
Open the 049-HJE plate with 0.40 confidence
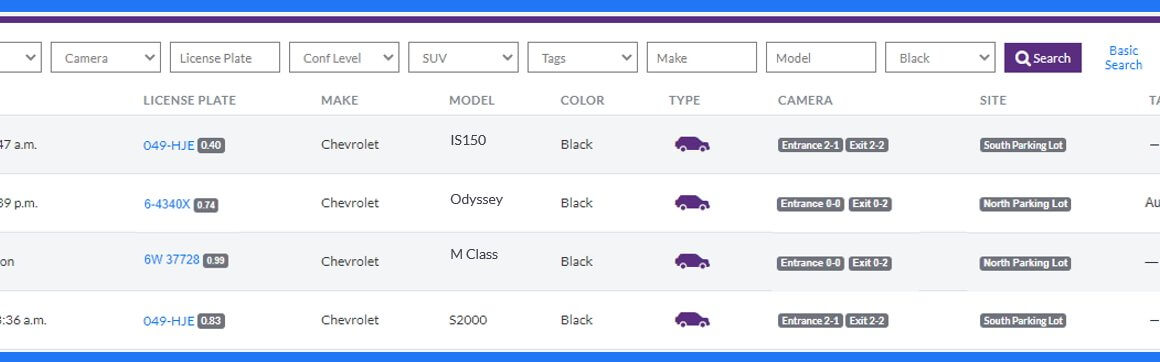pyautogui.click(x=169, y=145)
